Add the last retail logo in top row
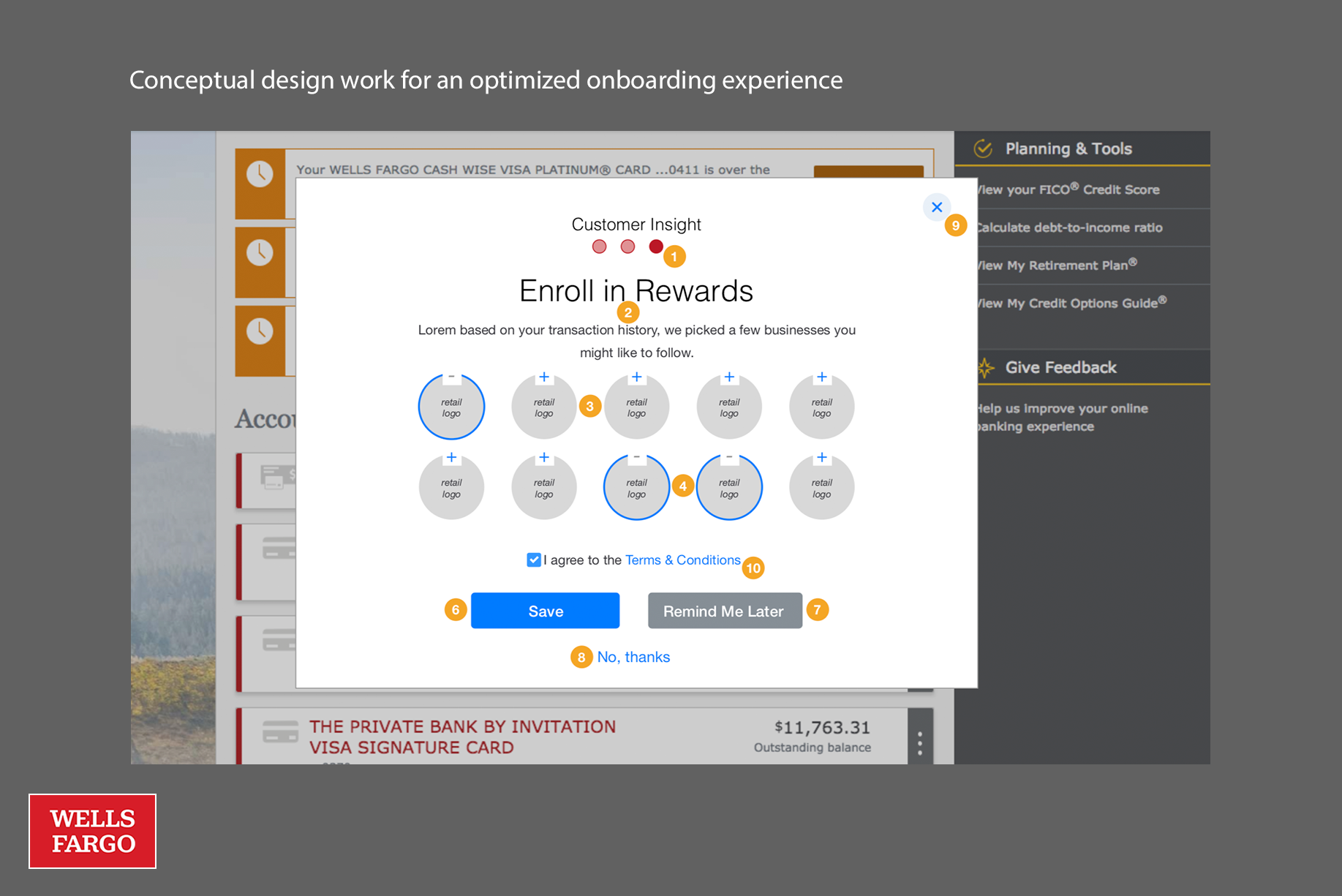The width and height of the screenshot is (1342, 896). (821, 378)
